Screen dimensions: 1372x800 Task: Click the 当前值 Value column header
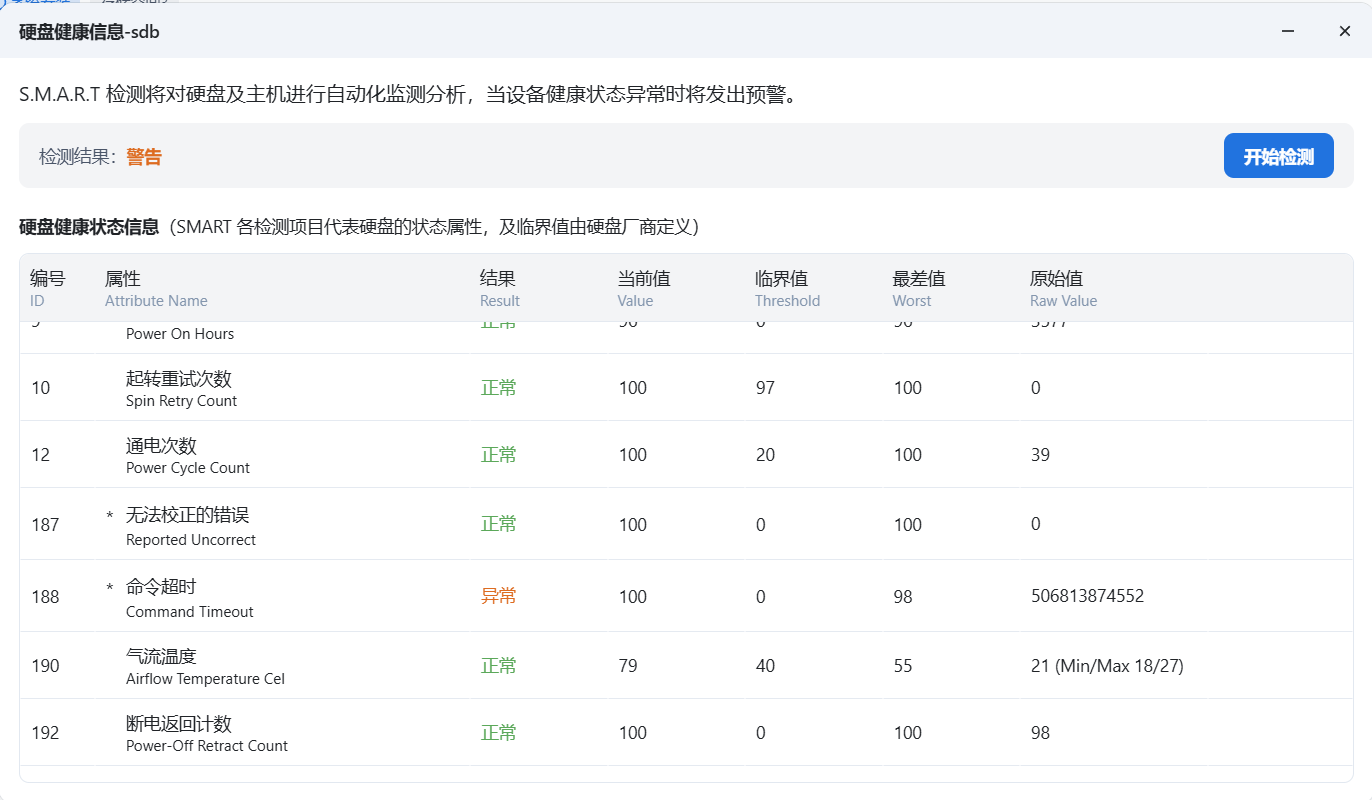pos(644,288)
